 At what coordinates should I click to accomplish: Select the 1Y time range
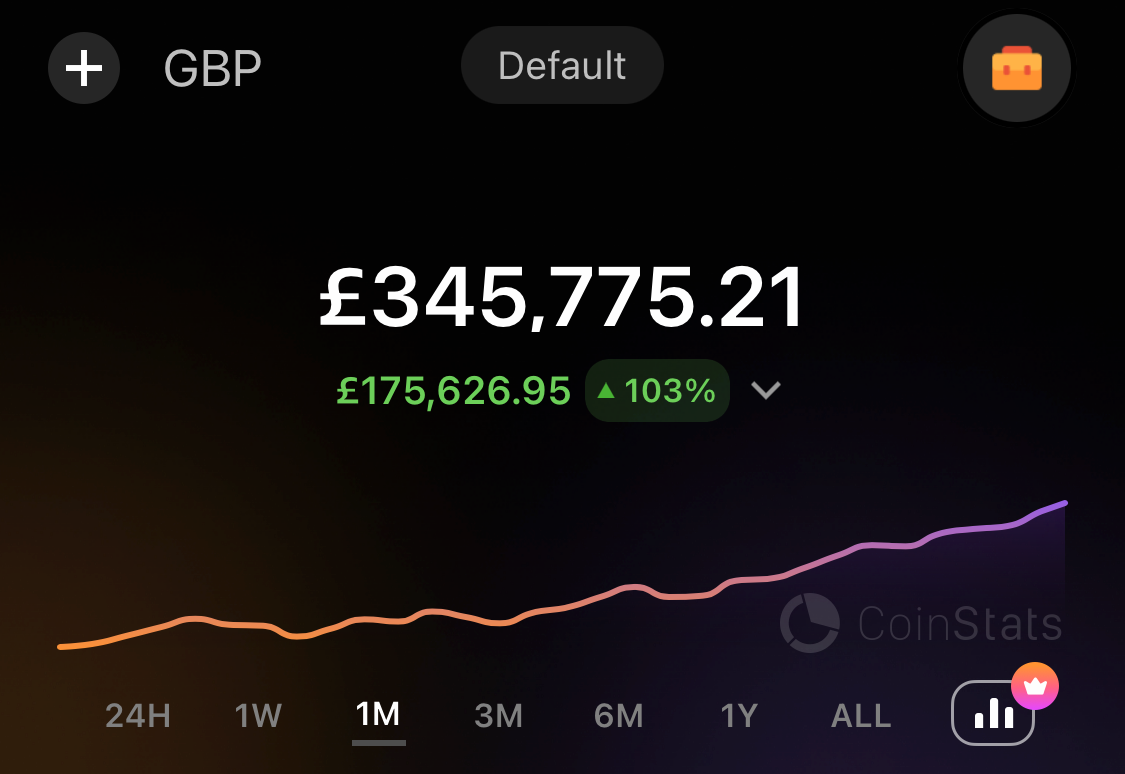pos(739,715)
